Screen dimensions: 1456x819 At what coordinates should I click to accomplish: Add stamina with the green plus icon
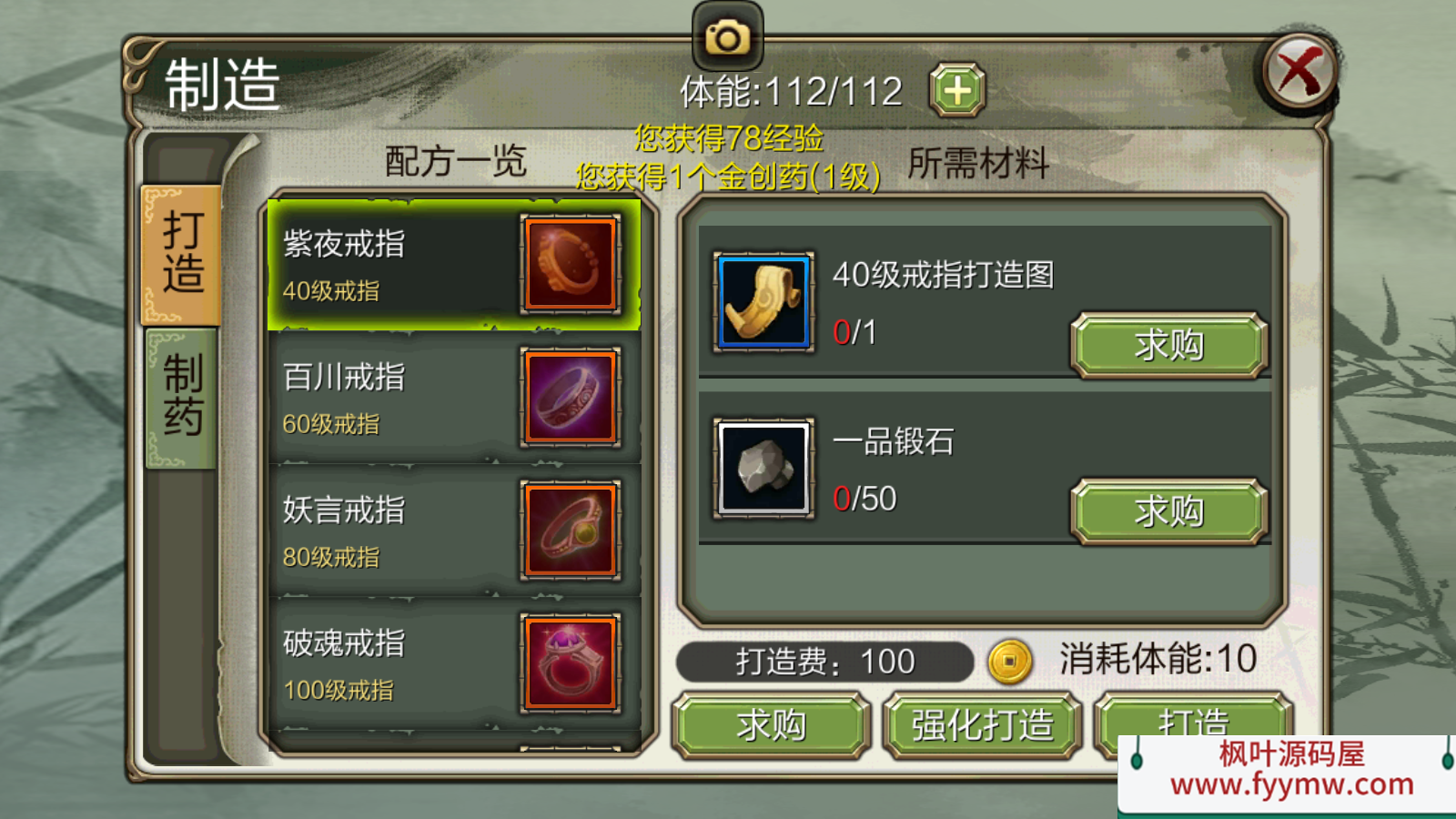tap(957, 90)
